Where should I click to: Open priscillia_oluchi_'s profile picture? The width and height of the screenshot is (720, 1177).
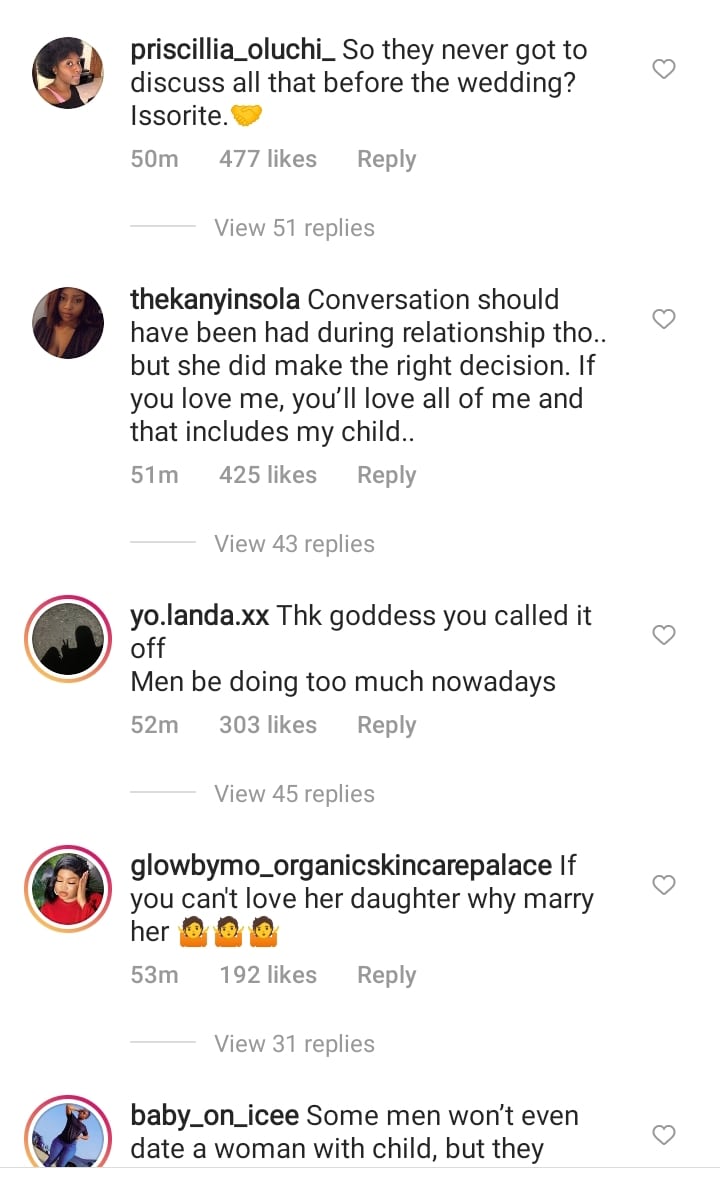coord(68,73)
